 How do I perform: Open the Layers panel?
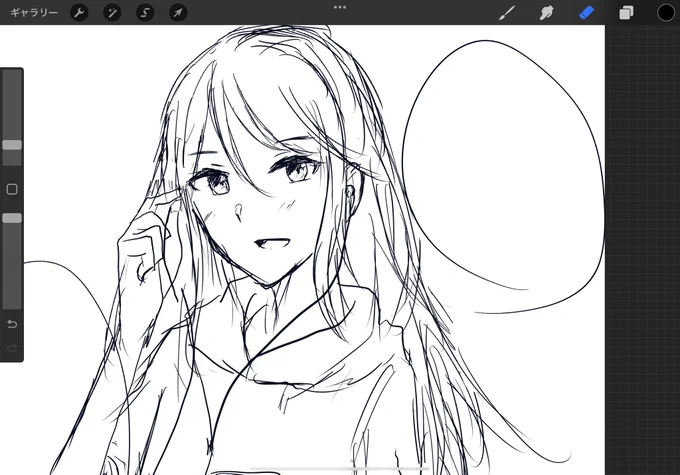click(x=626, y=13)
